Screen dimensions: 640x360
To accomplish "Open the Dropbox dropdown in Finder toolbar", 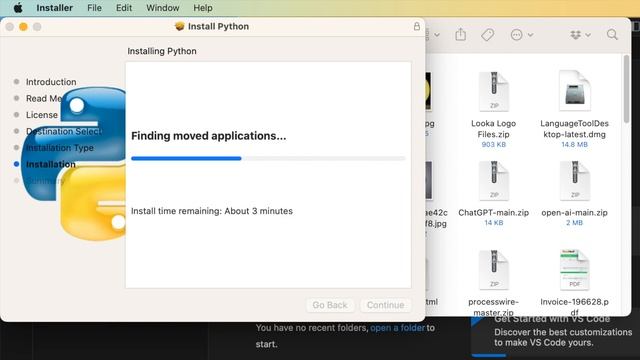I will click(580, 35).
